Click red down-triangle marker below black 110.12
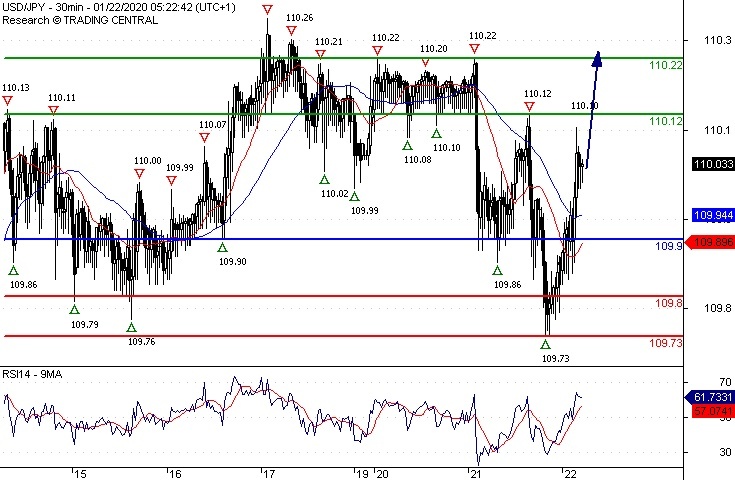This screenshot has width=735, height=480. 529,107
